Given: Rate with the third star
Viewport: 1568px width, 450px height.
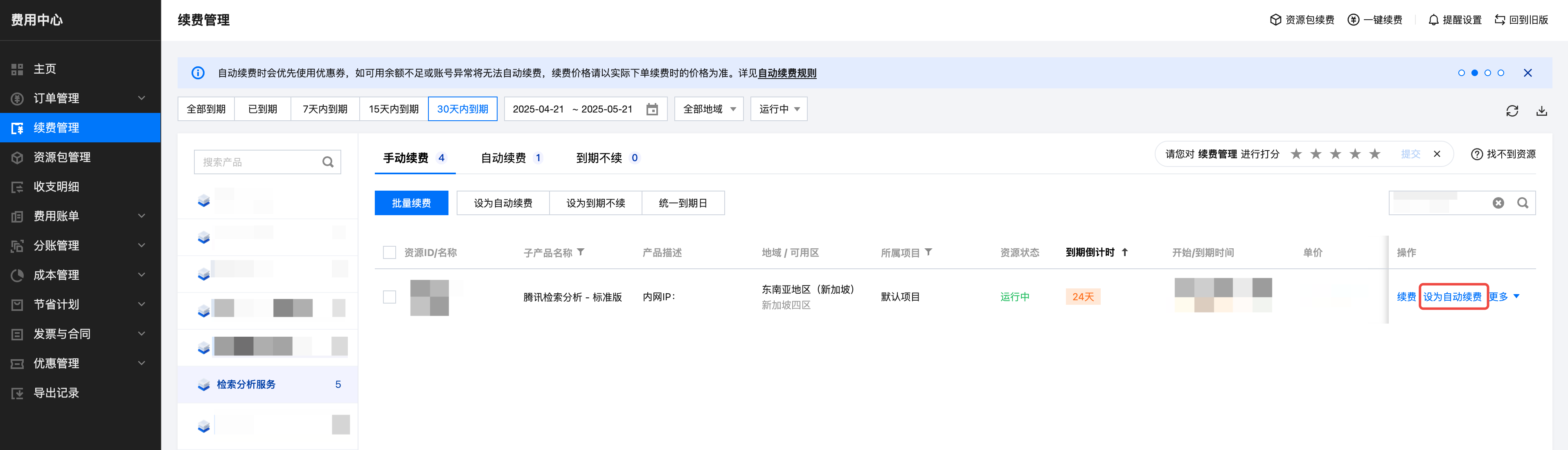Looking at the screenshot, I should 1336,154.
